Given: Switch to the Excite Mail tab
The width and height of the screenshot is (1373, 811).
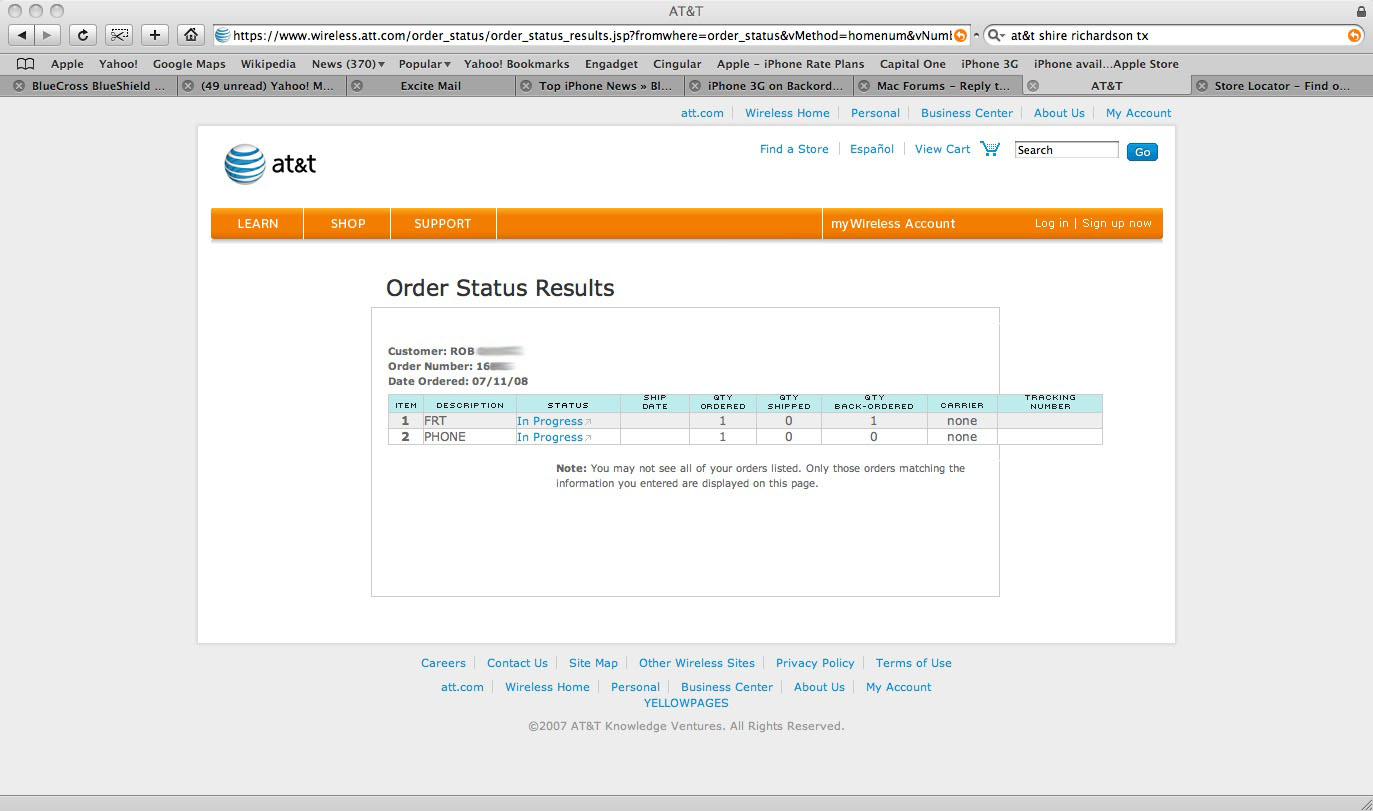Looking at the screenshot, I should pyautogui.click(x=431, y=86).
